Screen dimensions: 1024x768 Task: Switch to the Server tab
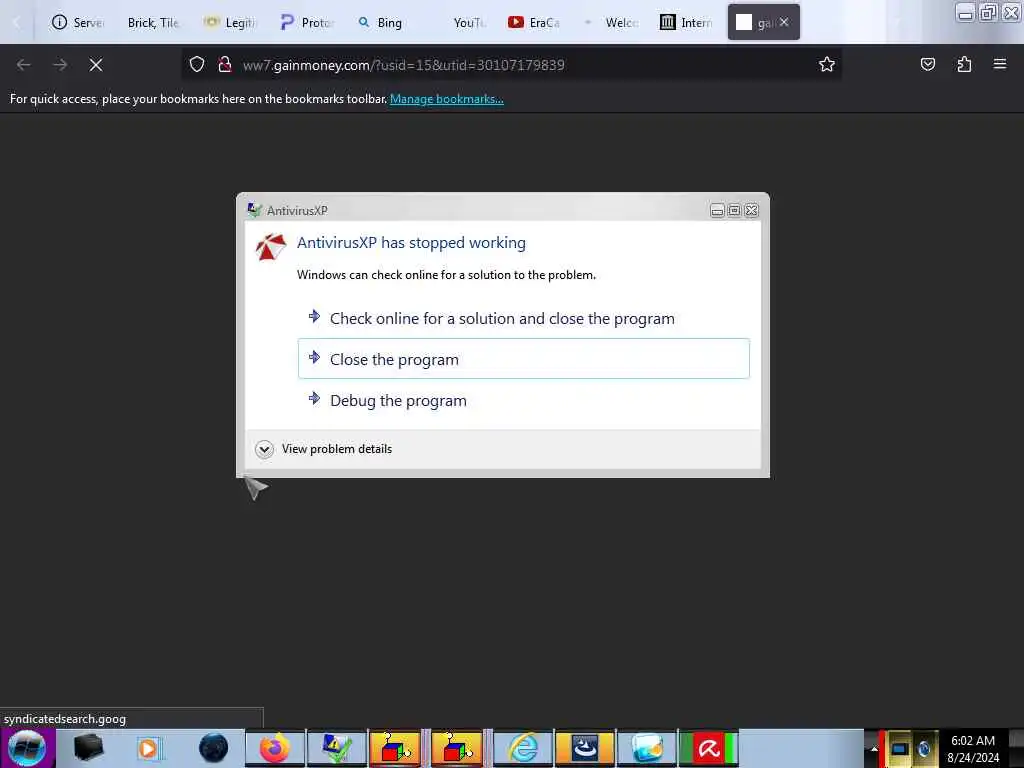[x=77, y=23]
